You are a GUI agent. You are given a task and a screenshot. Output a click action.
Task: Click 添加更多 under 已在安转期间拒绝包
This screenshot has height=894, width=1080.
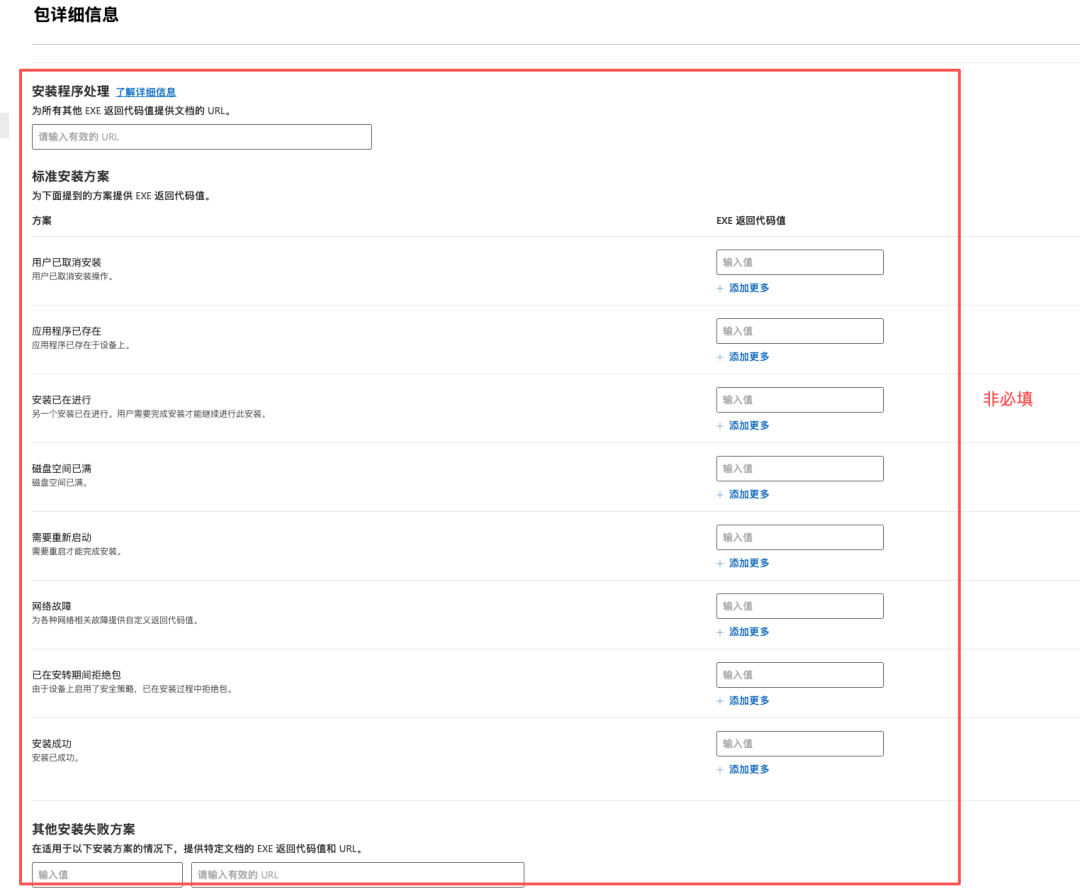tap(749, 701)
